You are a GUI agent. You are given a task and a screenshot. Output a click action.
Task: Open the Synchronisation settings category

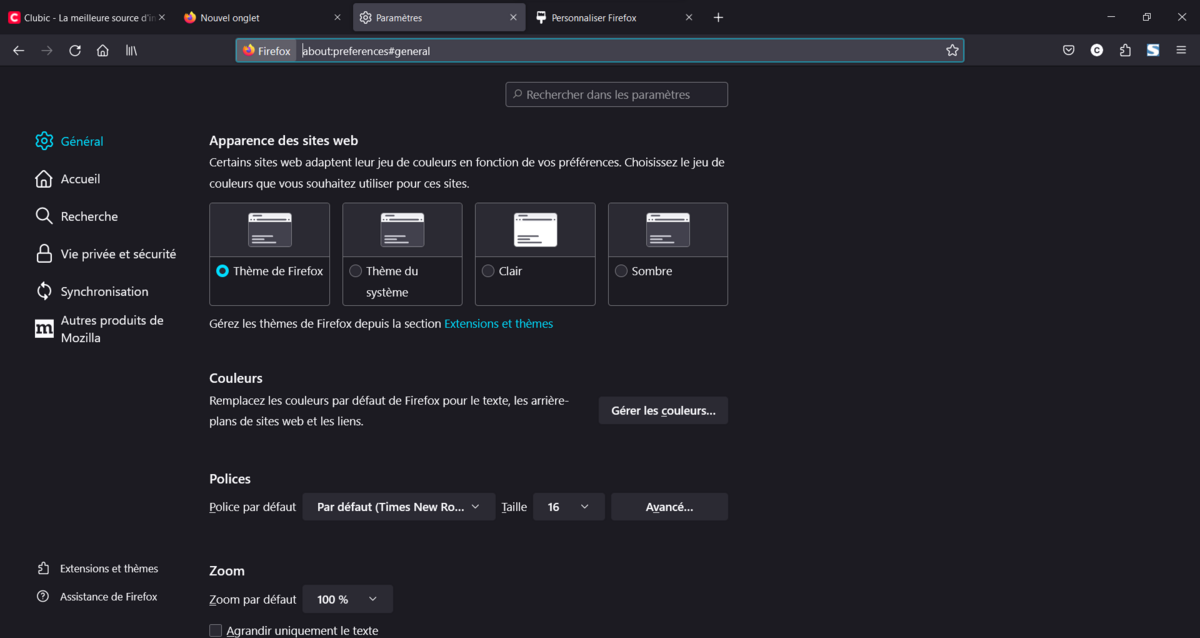(x=91, y=291)
